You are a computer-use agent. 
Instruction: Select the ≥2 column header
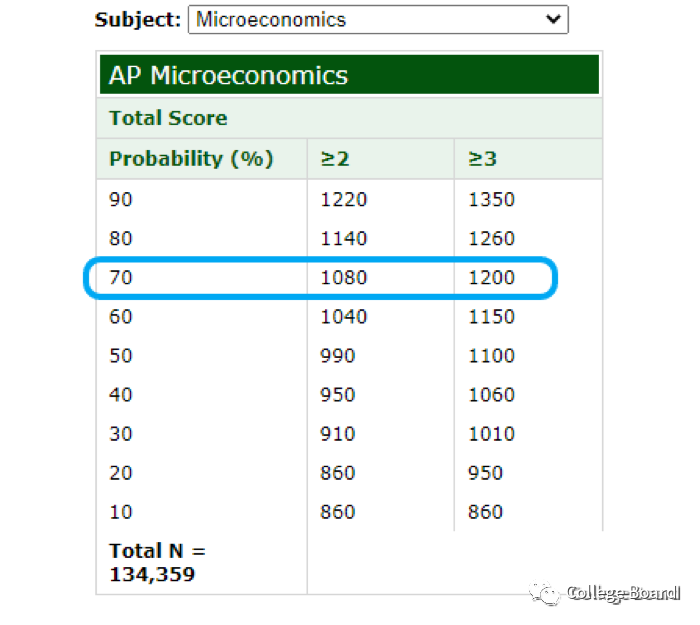pyautogui.click(x=334, y=159)
